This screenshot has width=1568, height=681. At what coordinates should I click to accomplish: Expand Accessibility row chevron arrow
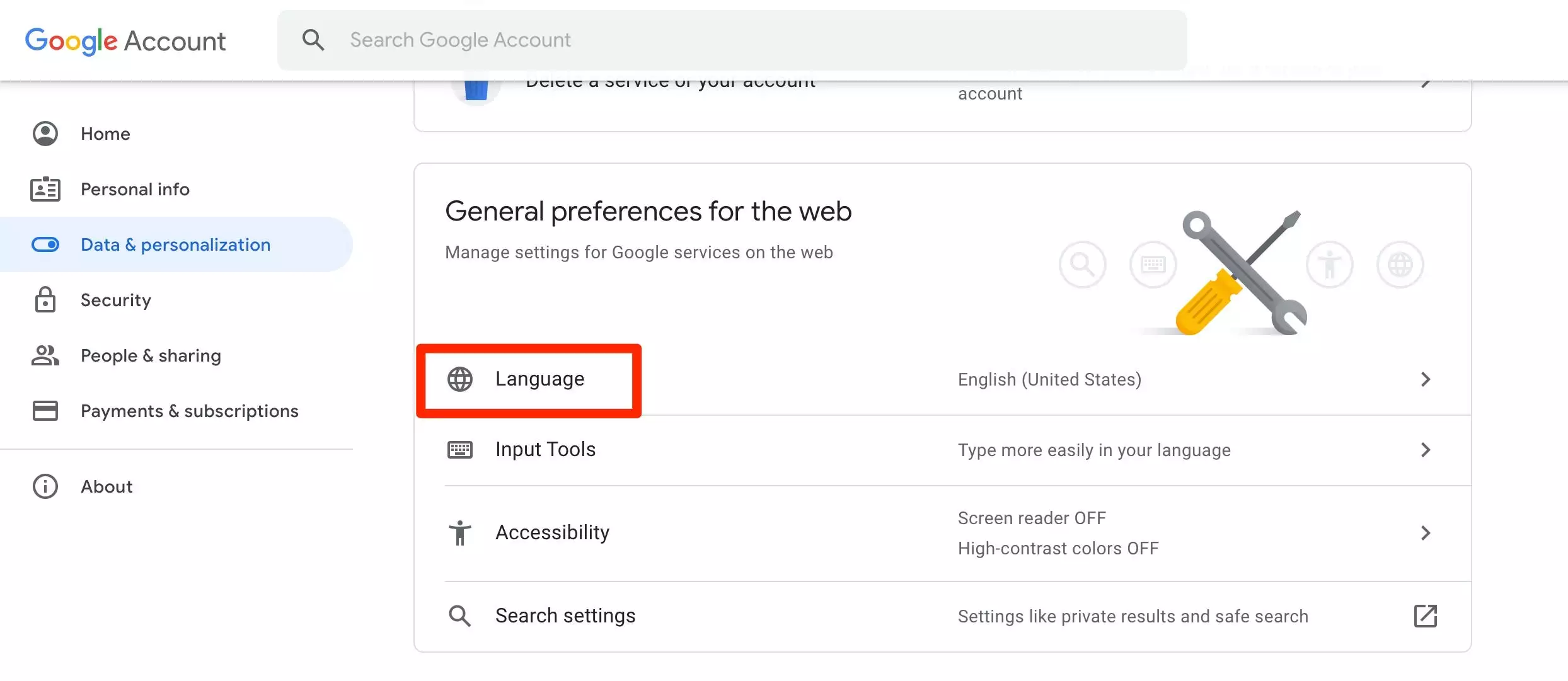[1426, 533]
